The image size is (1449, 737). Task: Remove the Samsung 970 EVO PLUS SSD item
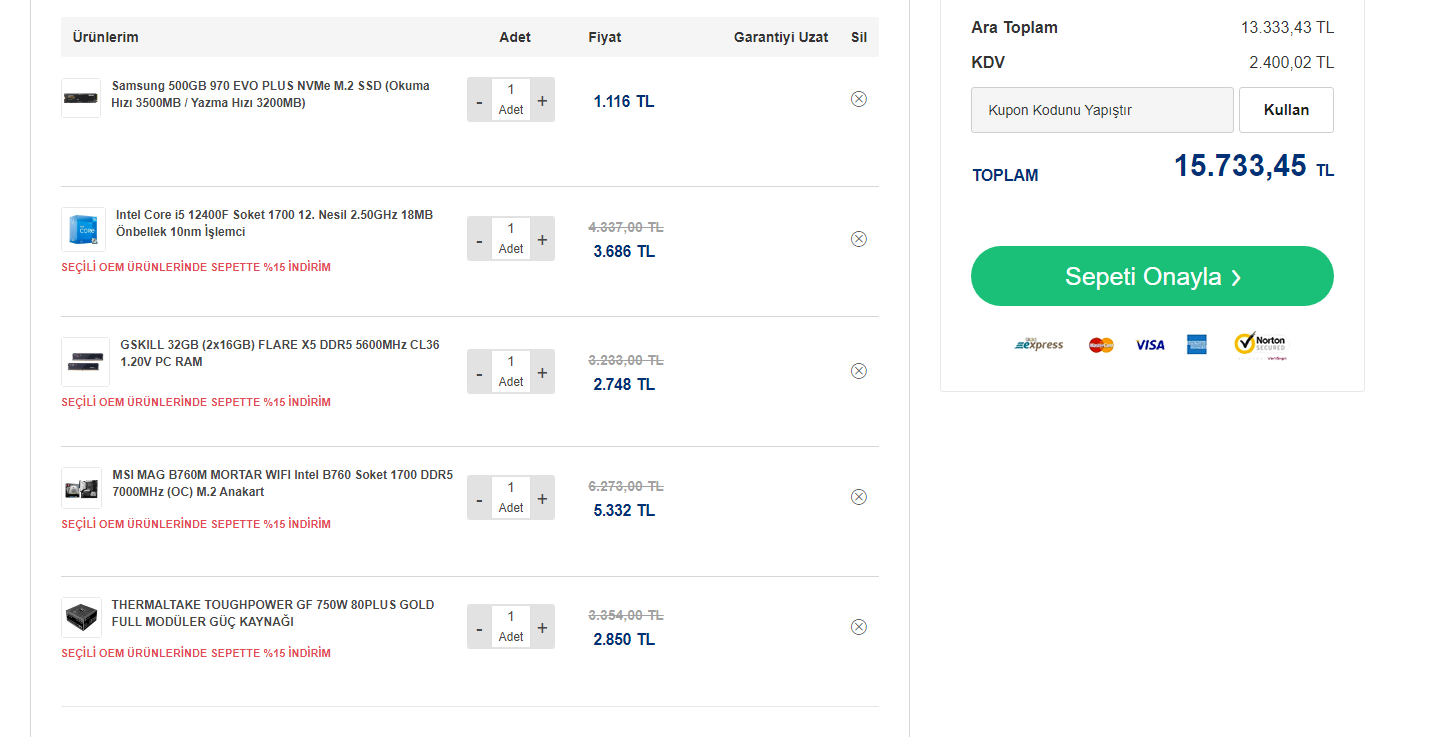click(x=858, y=99)
